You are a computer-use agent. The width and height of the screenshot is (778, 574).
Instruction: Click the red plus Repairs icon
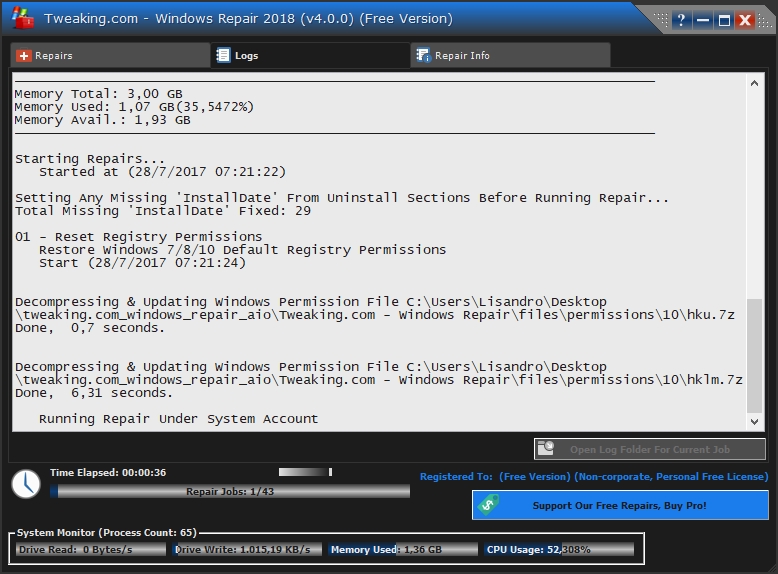click(x=23, y=56)
